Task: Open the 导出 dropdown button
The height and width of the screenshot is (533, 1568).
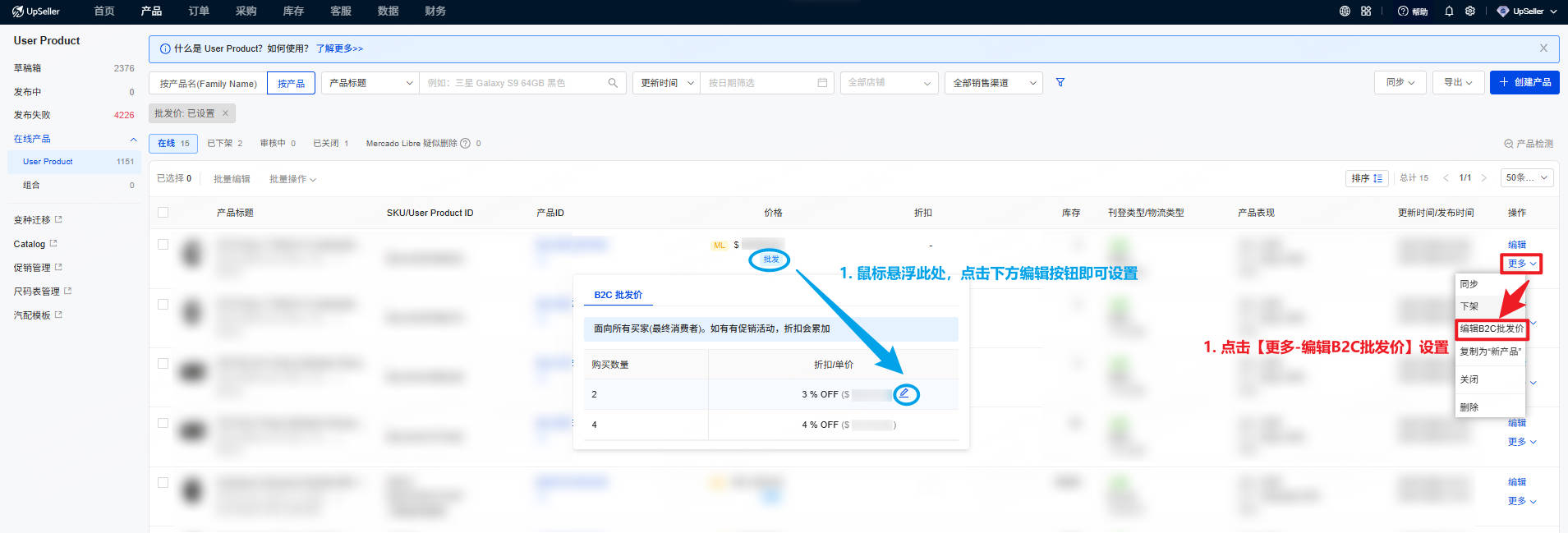Action: pyautogui.click(x=1458, y=82)
